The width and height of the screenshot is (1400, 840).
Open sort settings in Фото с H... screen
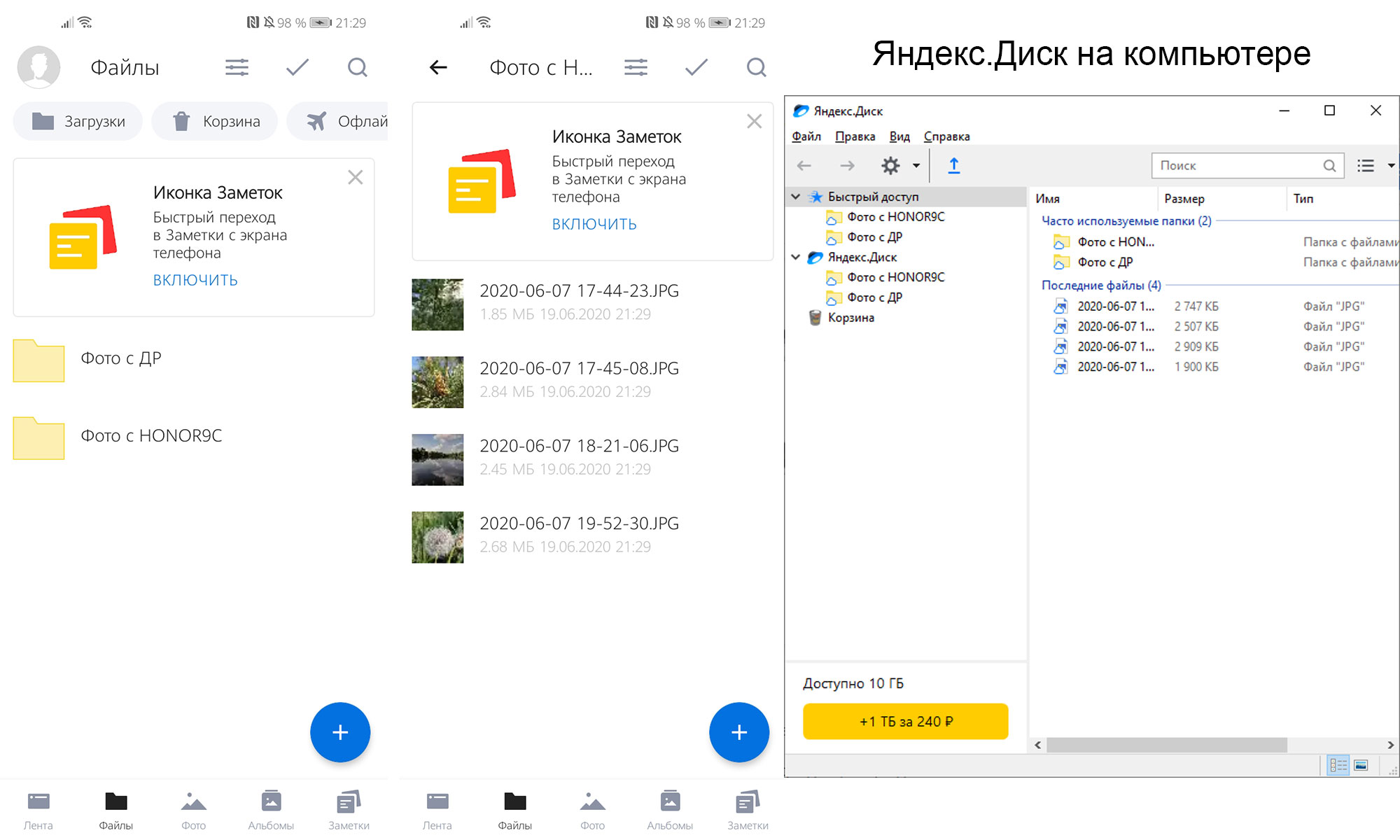coord(636,67)
